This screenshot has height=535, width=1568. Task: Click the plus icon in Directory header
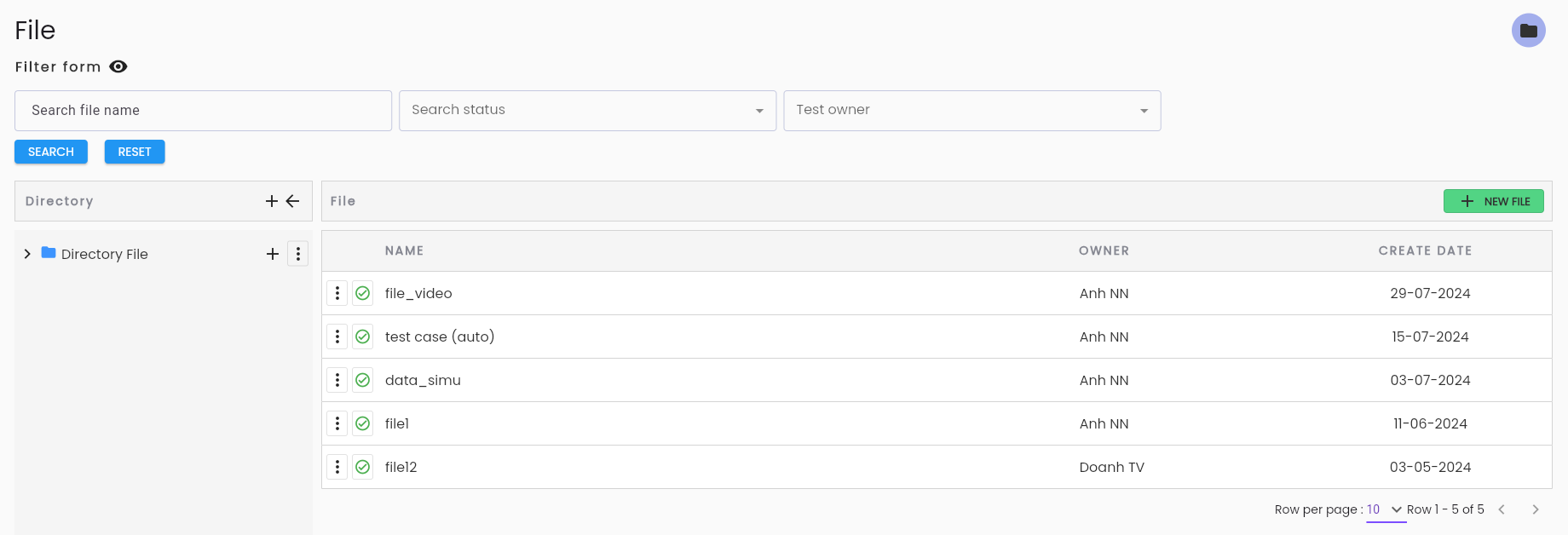point(272,201)
